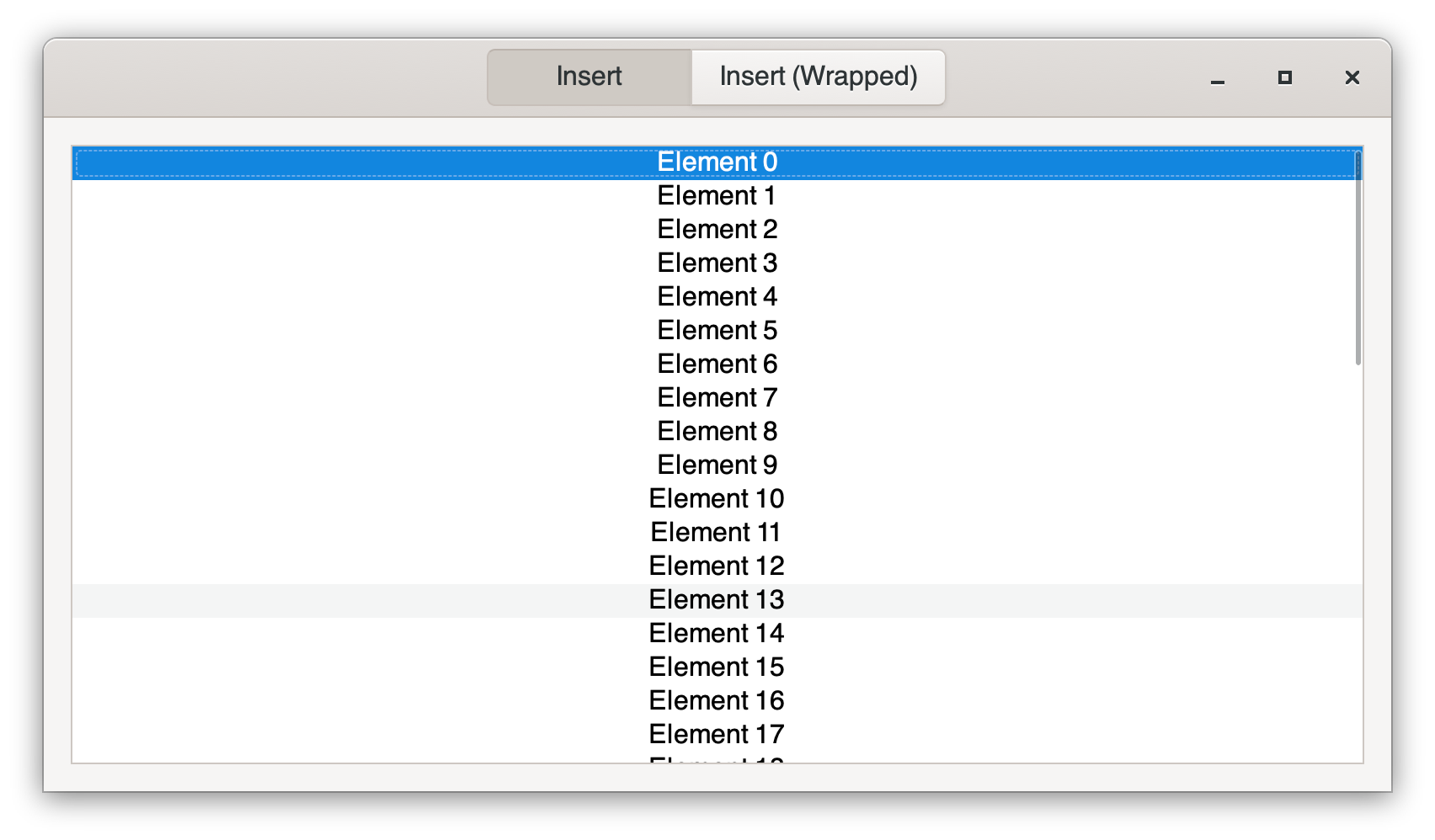The width and height of the screenshot is (1435, 840).
Task: Click the vertical scrollbar thumb
Action: pos(1358,258)
